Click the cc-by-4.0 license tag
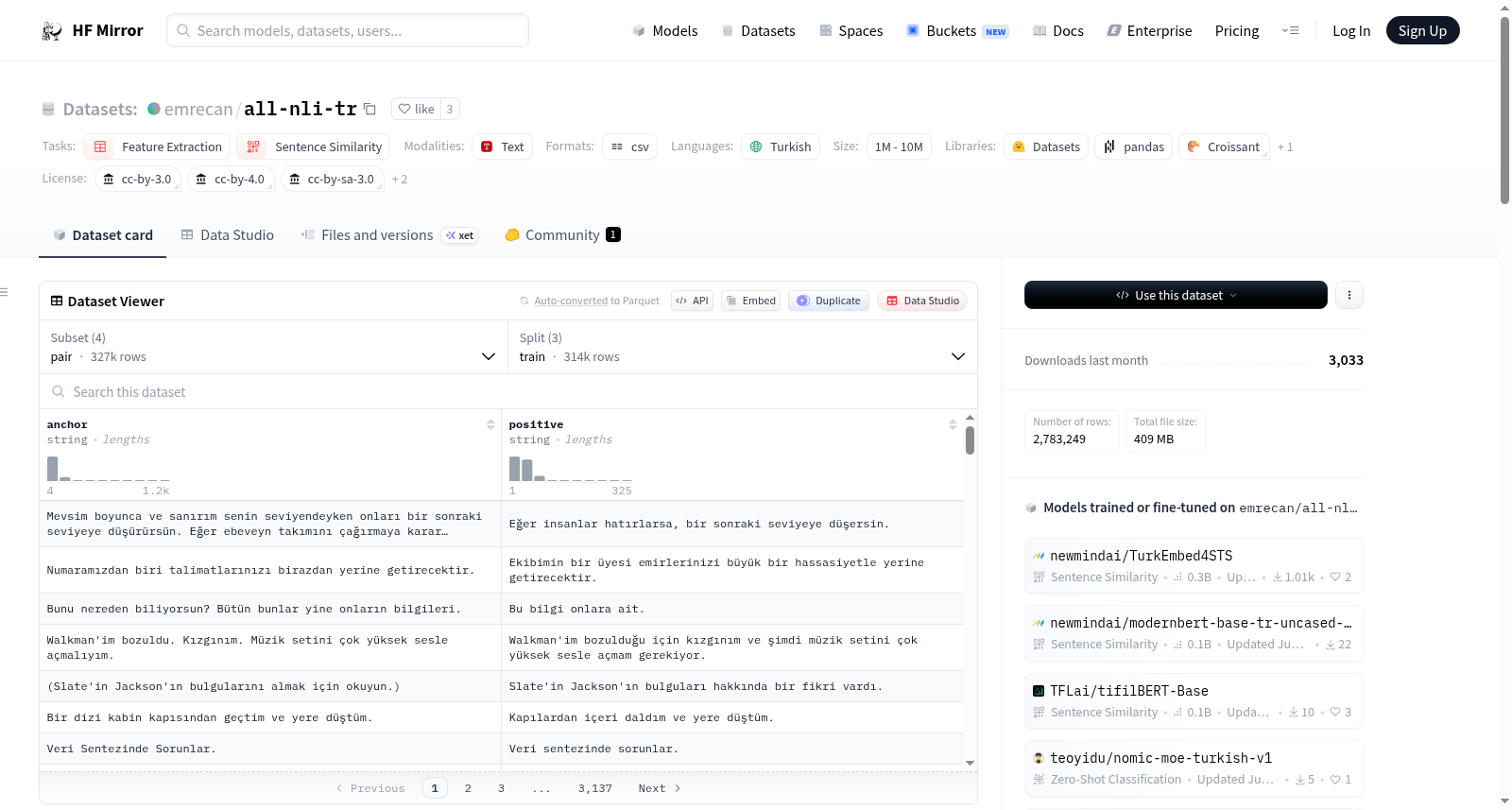 (231, 179)
